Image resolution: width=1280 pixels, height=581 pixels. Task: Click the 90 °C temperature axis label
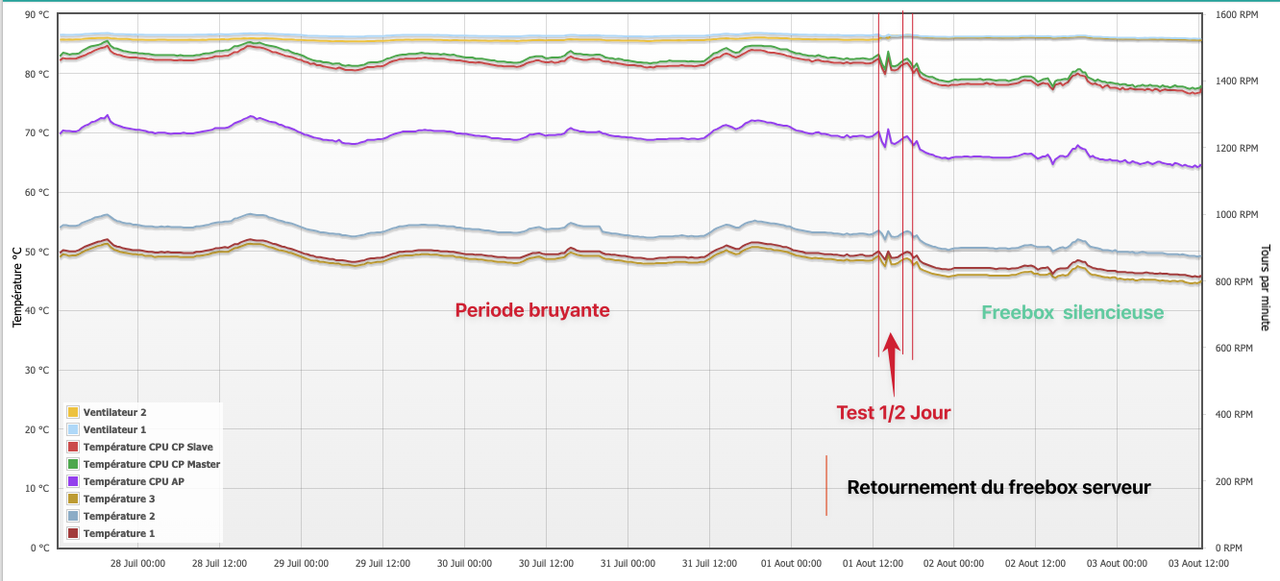[x=37, y=15]
